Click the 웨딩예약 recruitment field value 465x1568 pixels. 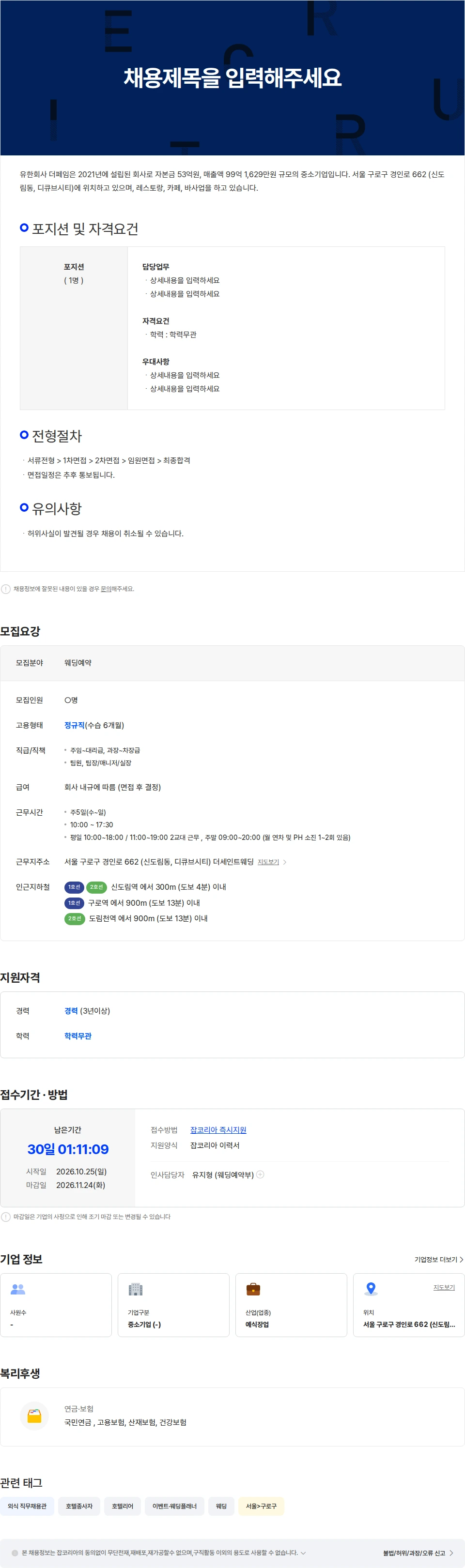click(x=78, y=662)
